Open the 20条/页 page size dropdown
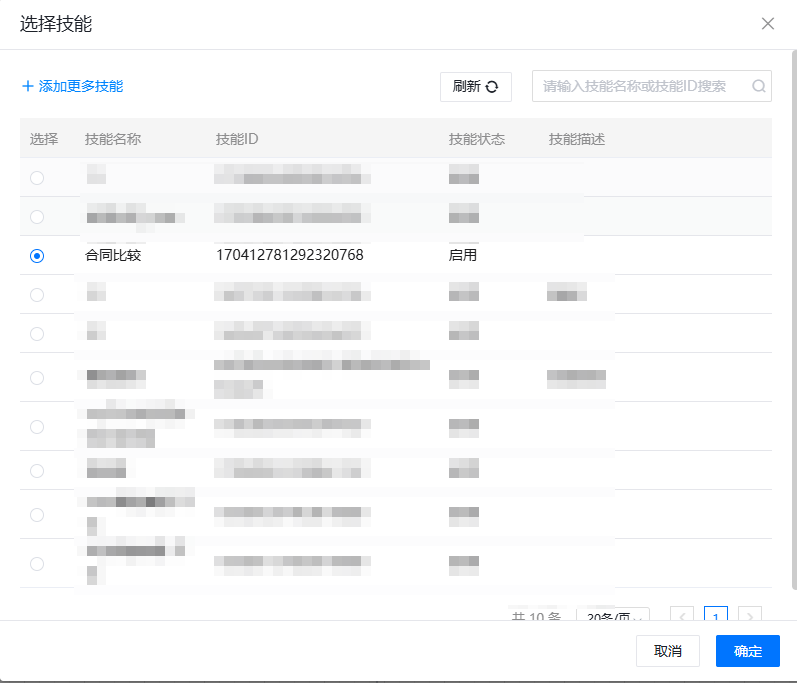Screen dimensions: 797x683 (x=613, y=616)
